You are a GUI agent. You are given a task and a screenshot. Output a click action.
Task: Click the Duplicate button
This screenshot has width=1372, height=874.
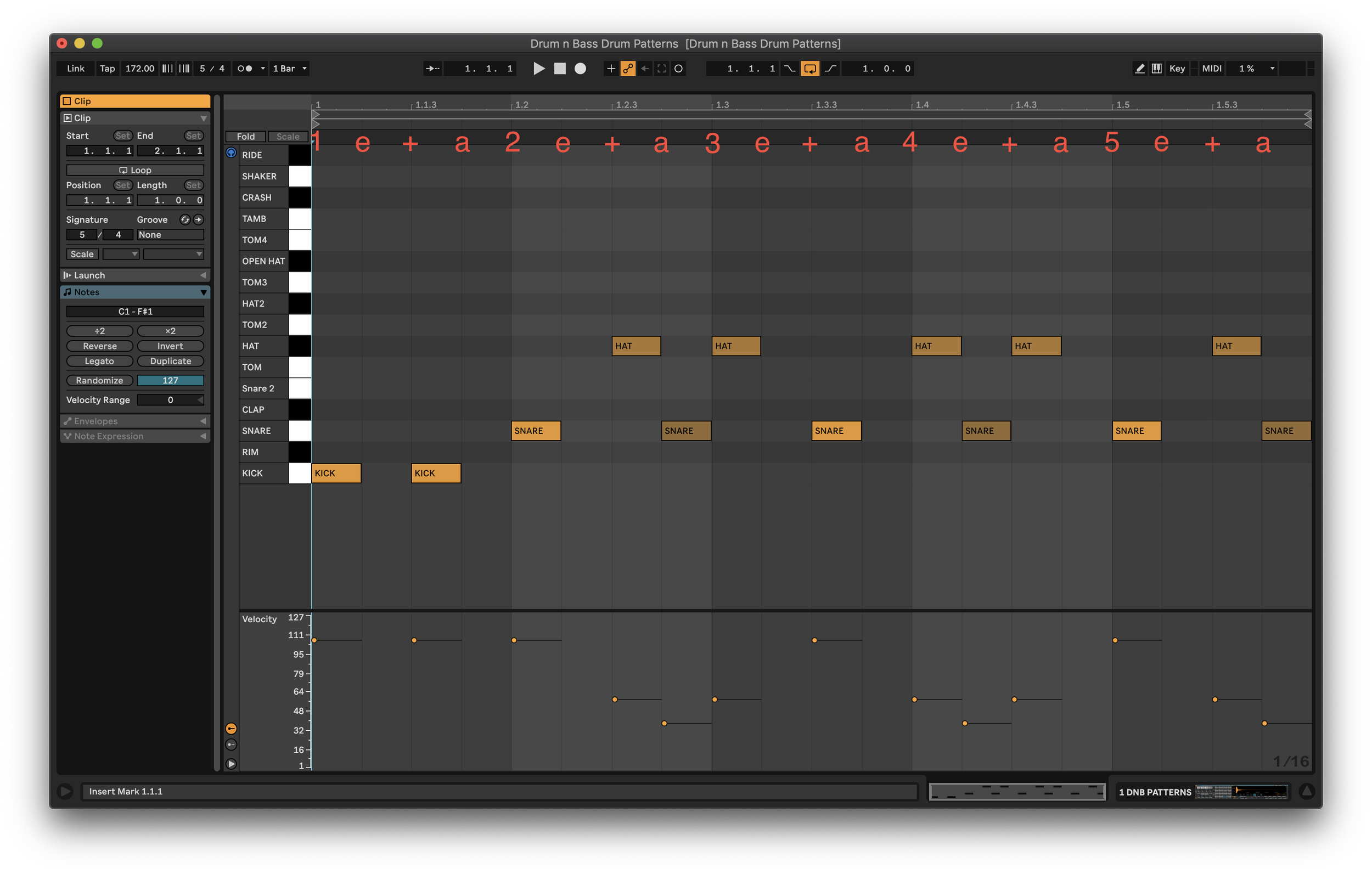pyautogui.click(x=170, y=361)
